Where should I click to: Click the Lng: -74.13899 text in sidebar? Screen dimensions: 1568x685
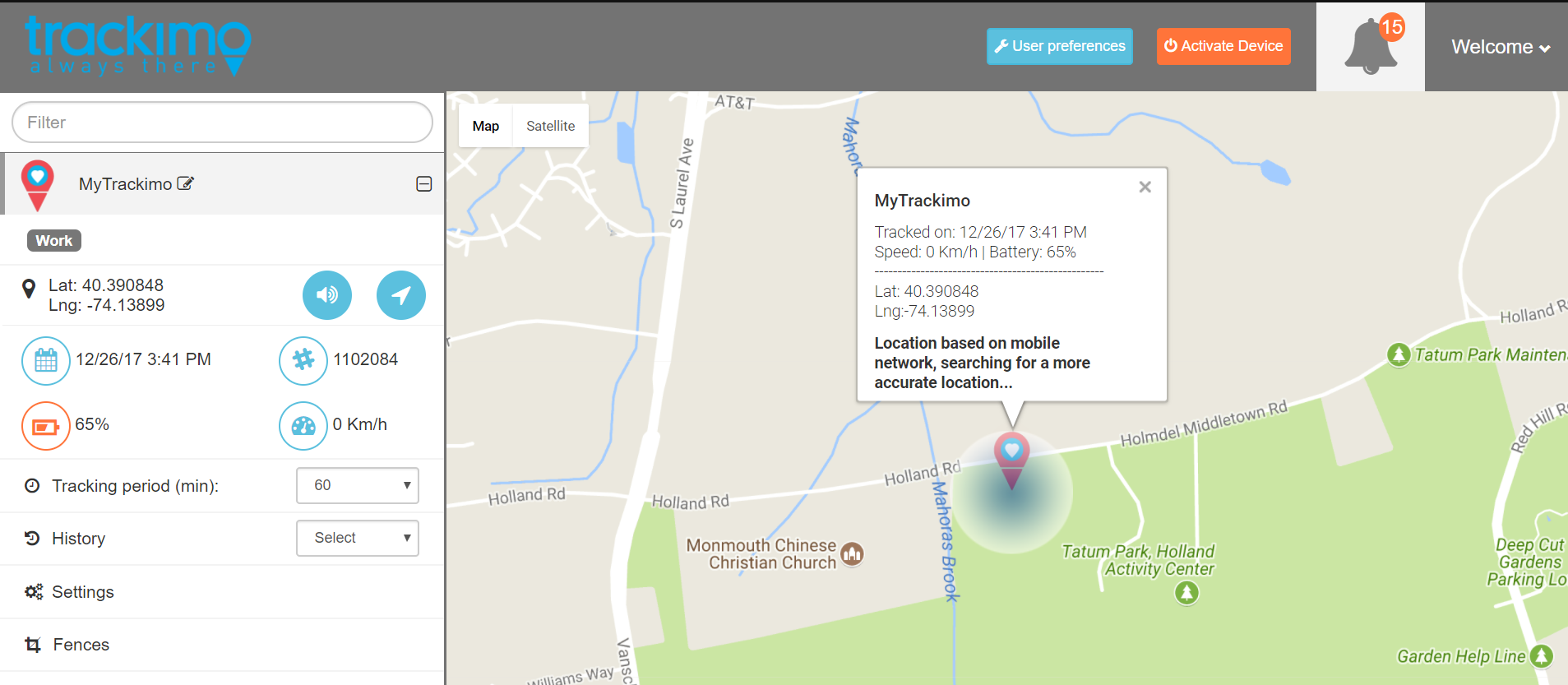(x=107, y=305)
